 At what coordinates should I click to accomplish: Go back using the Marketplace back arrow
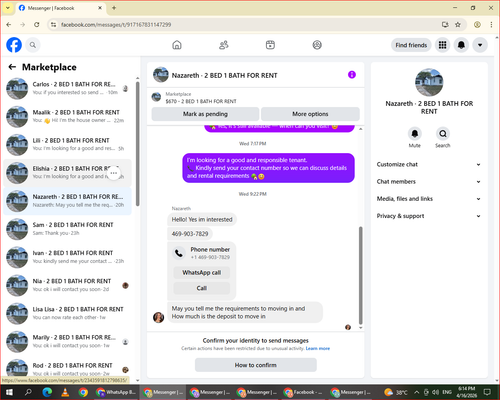tap(12, 67)
